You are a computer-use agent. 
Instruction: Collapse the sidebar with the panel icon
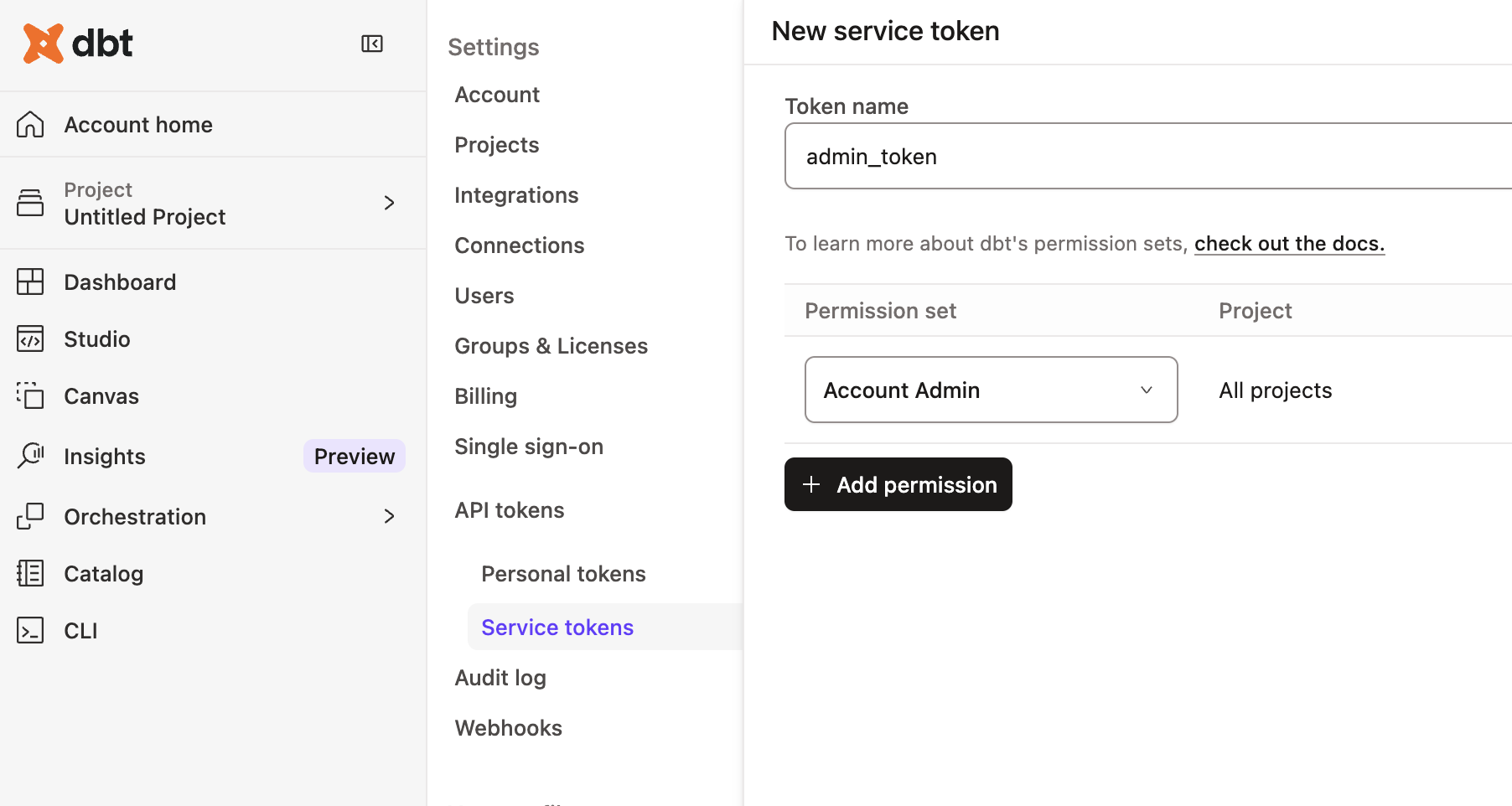372,44
